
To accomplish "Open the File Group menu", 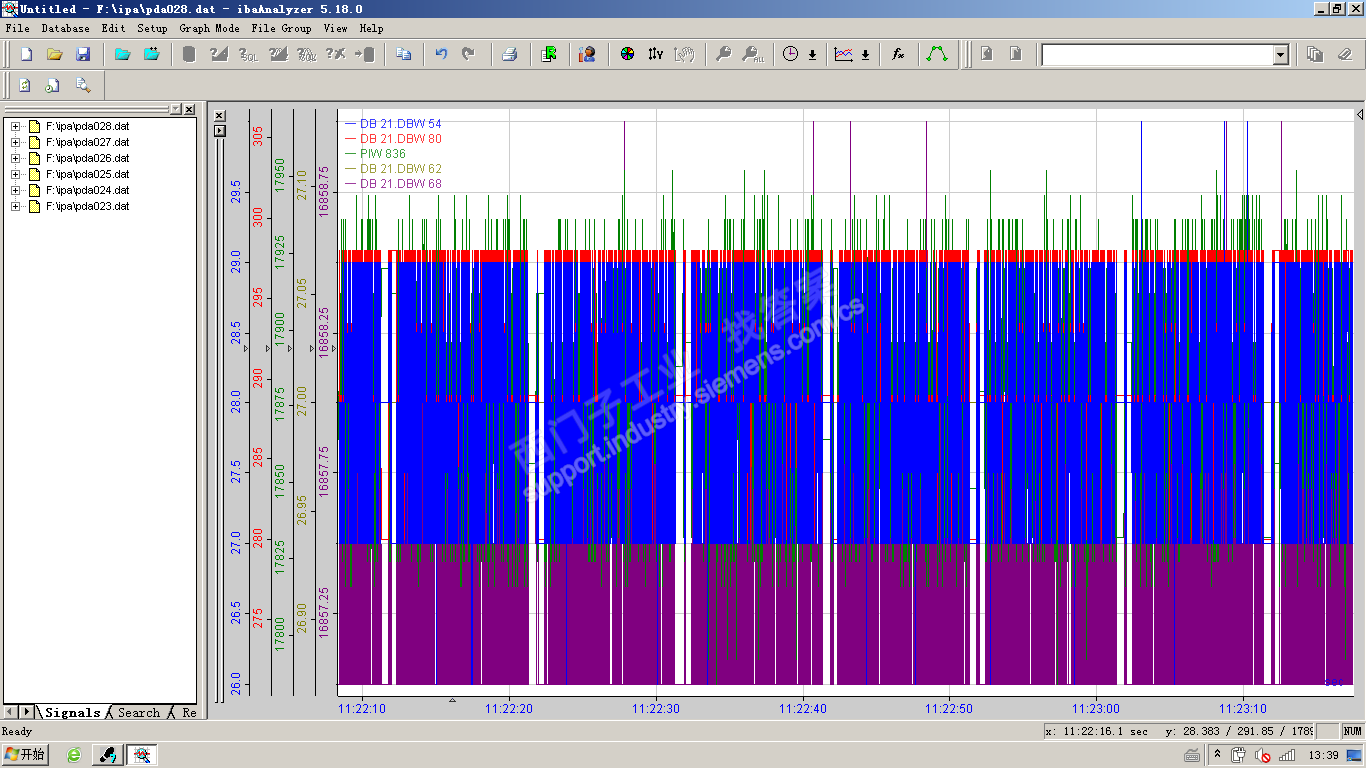I will [x=281, y=28].
